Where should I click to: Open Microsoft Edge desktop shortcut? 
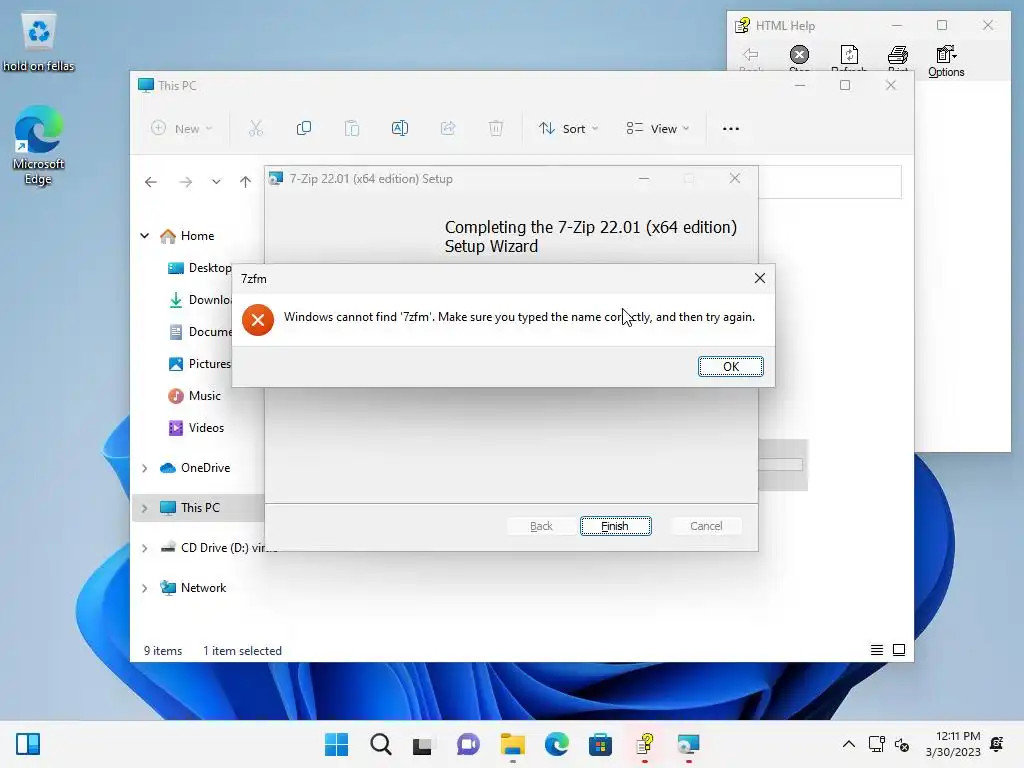pos(39,145)
